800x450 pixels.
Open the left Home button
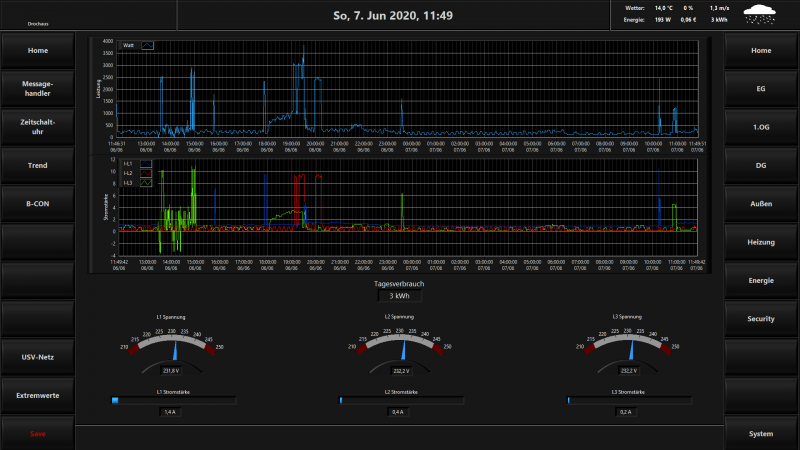pos(38,51)
